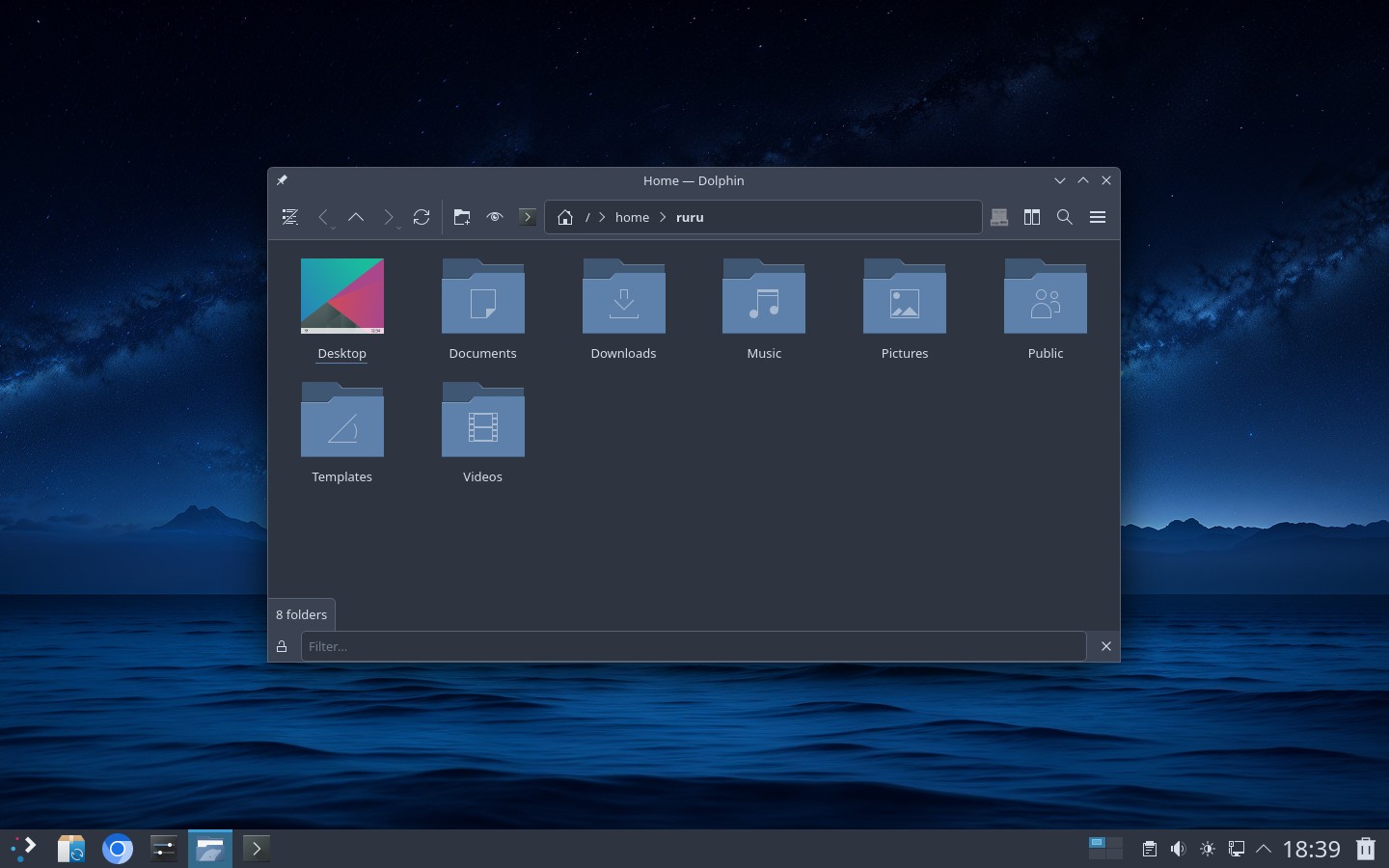Expand the hidden system tray icons arrow
Image resolution: width=1389 pixels, height=868 pixels.
click(x=1264, y=849)
